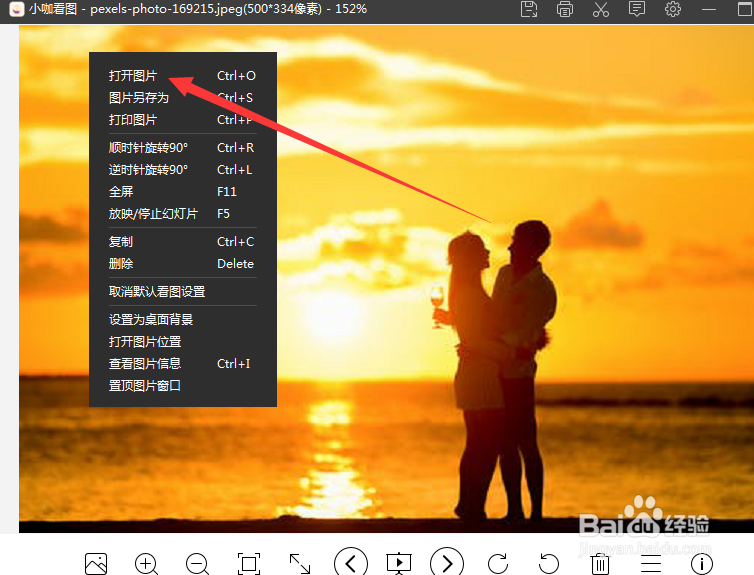Open settings gear in title bar
This screenshot has height=575, width=754.
[673, 9]
